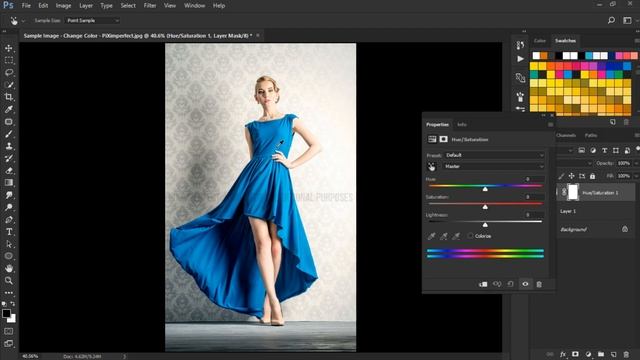
Task: Open the Image menu
Action: point(63,6)
